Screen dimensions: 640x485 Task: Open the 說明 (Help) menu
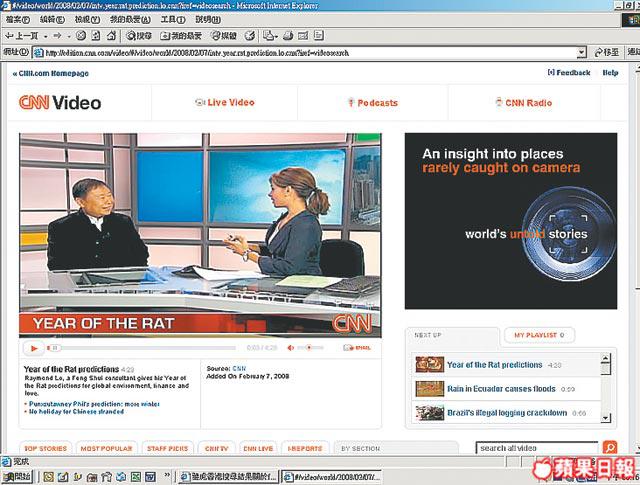pos(208,19)
